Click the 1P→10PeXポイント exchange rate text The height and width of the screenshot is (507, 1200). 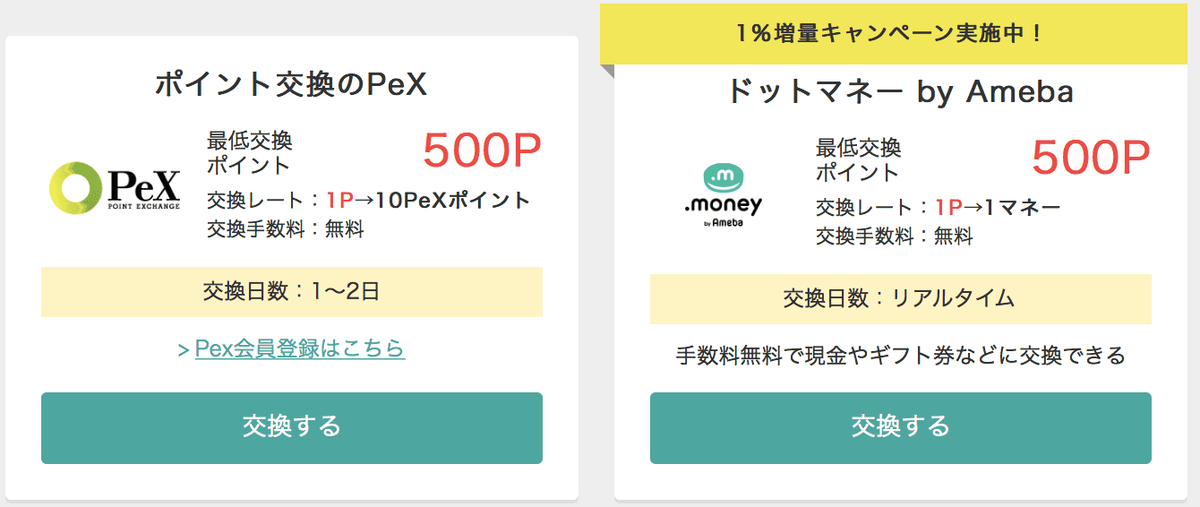tap(428, 200)
